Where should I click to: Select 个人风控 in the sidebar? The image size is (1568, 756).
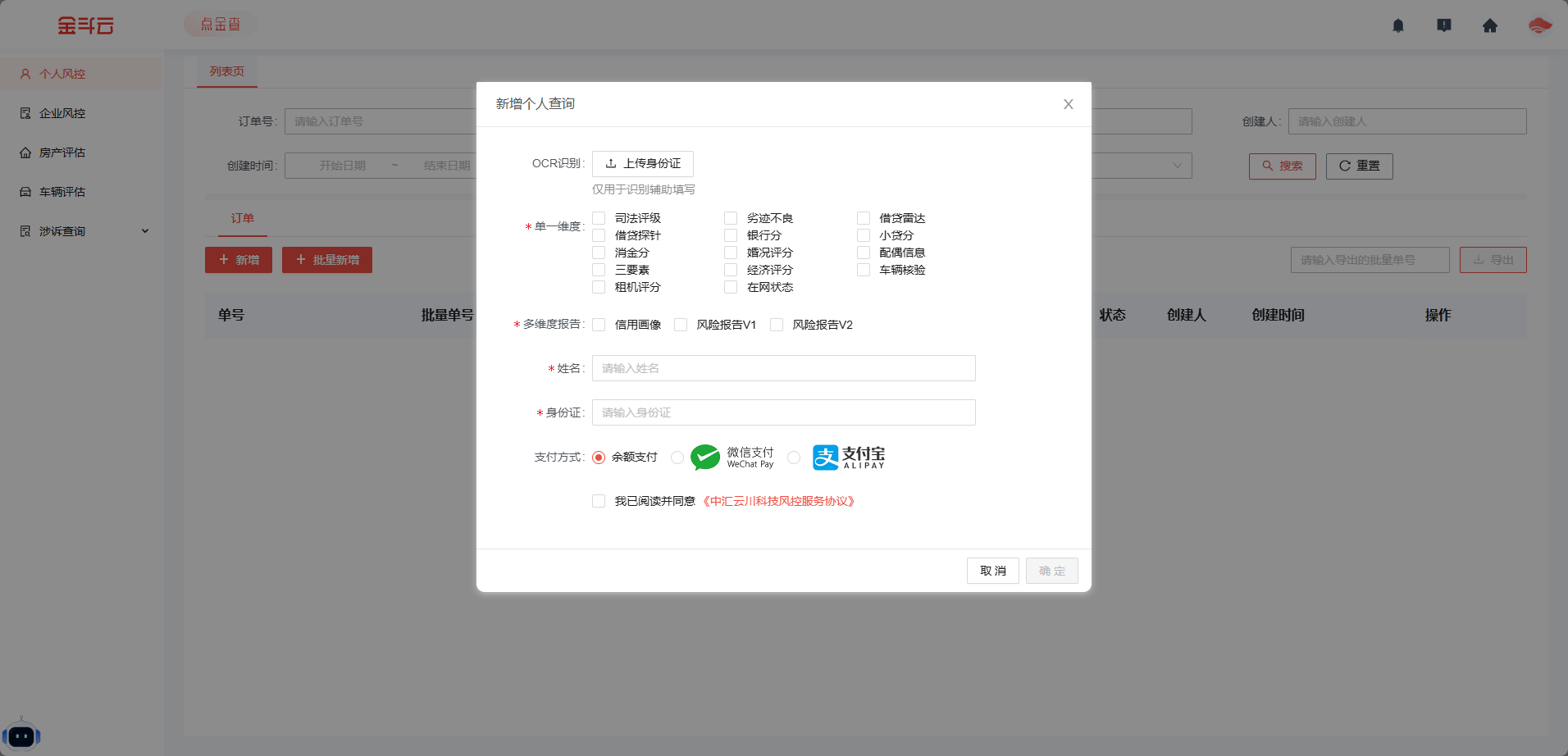tap(82, 74)
